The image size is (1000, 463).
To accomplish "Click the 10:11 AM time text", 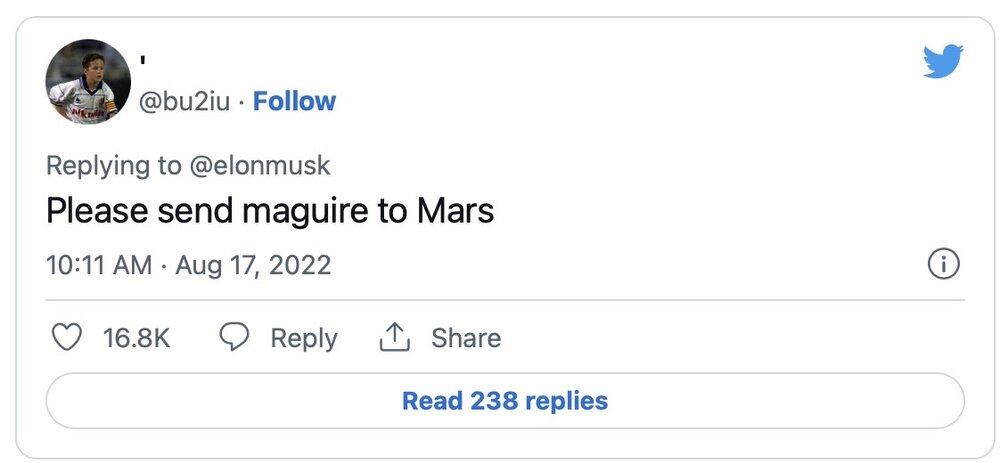I will click(99, 265).
